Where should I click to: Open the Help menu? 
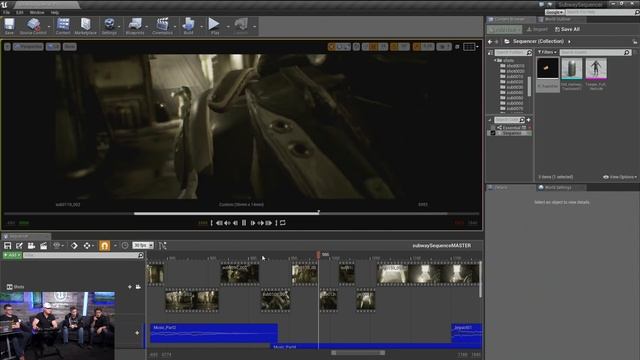pyautogui.click(x=55, y=12)
